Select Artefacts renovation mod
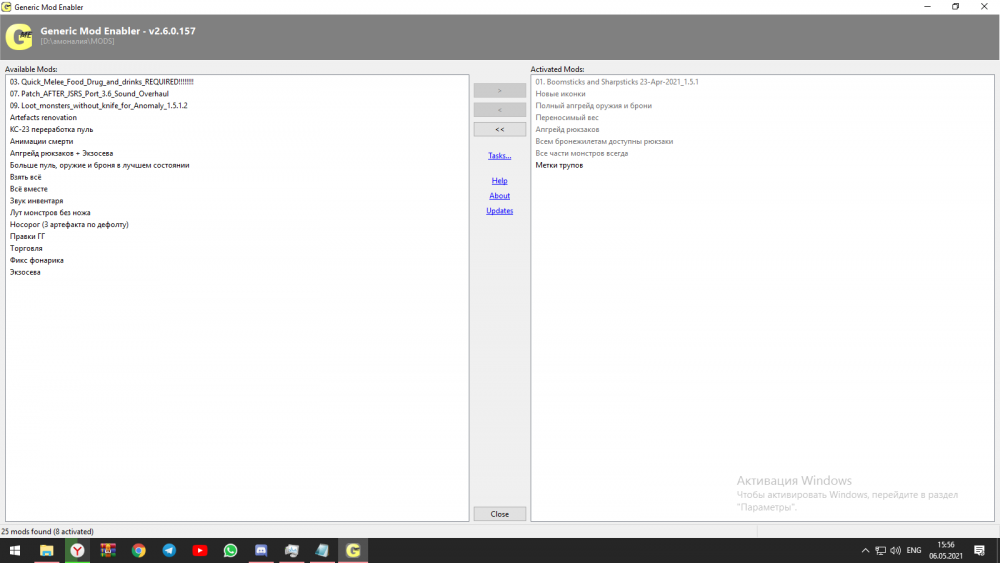This screenshot has height=563, width=1000. pos(43,117)
